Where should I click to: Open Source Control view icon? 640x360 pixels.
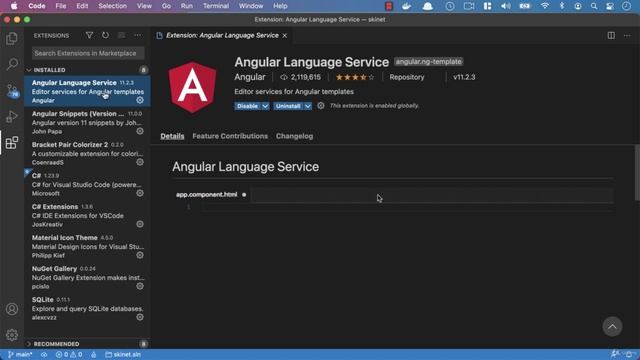[x=12, y=91]
